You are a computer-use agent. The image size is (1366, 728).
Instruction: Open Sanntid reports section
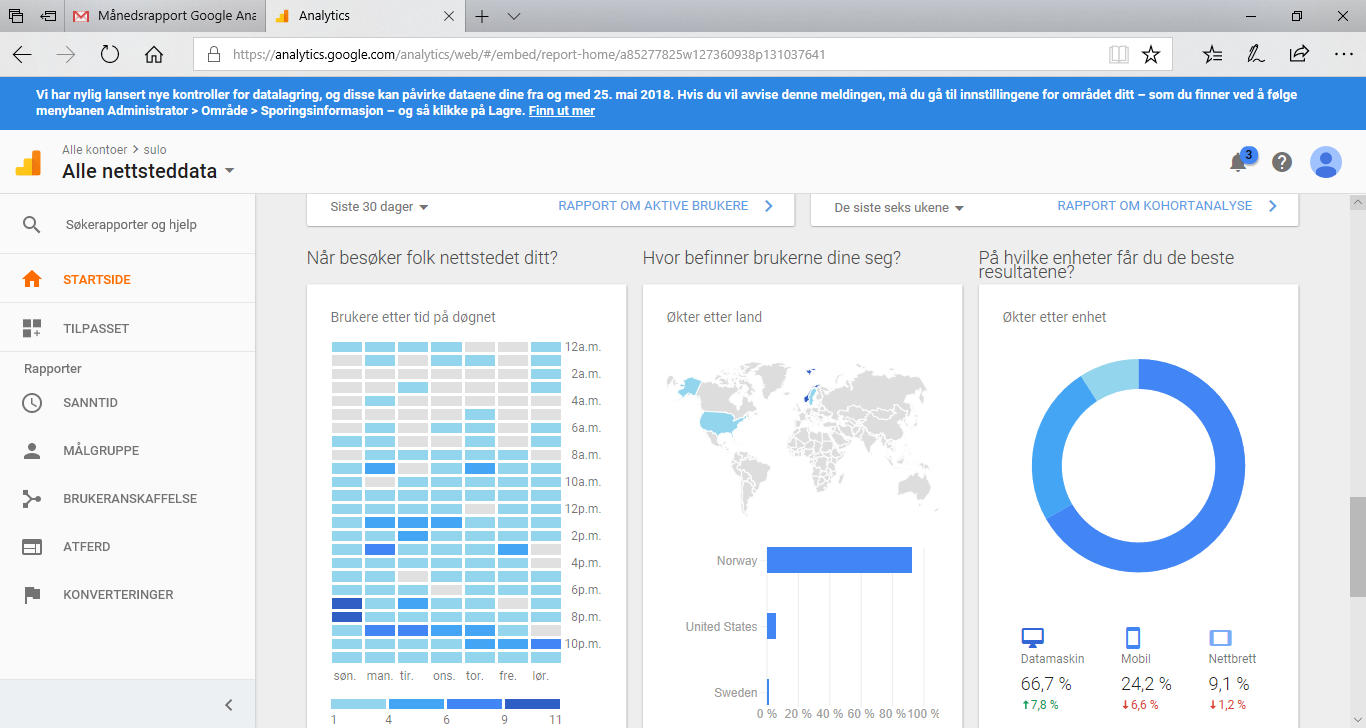point(127,403)
